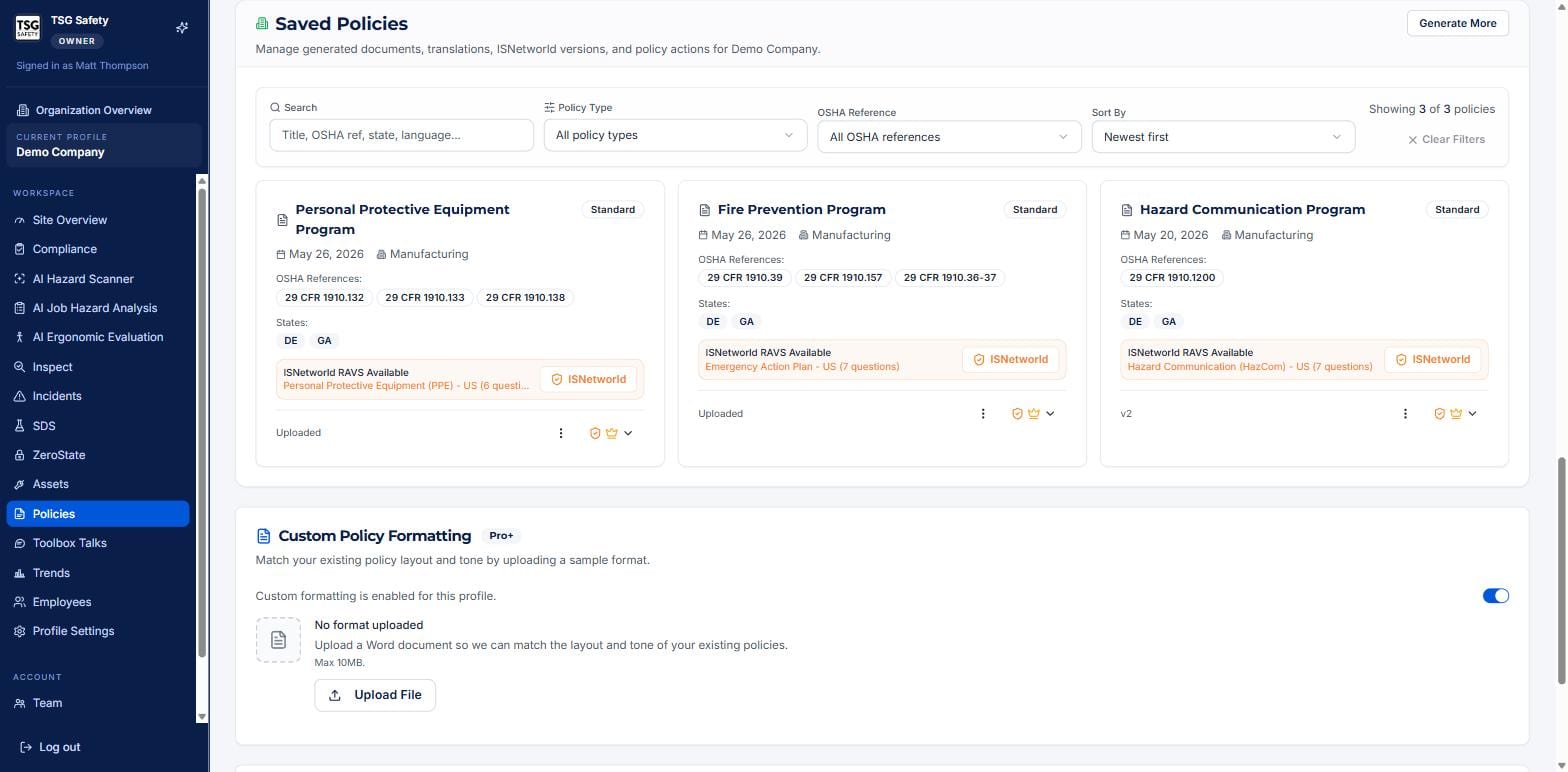
Task: Click the sidebar scroll up arrow
Action: (x=202, y=181)
